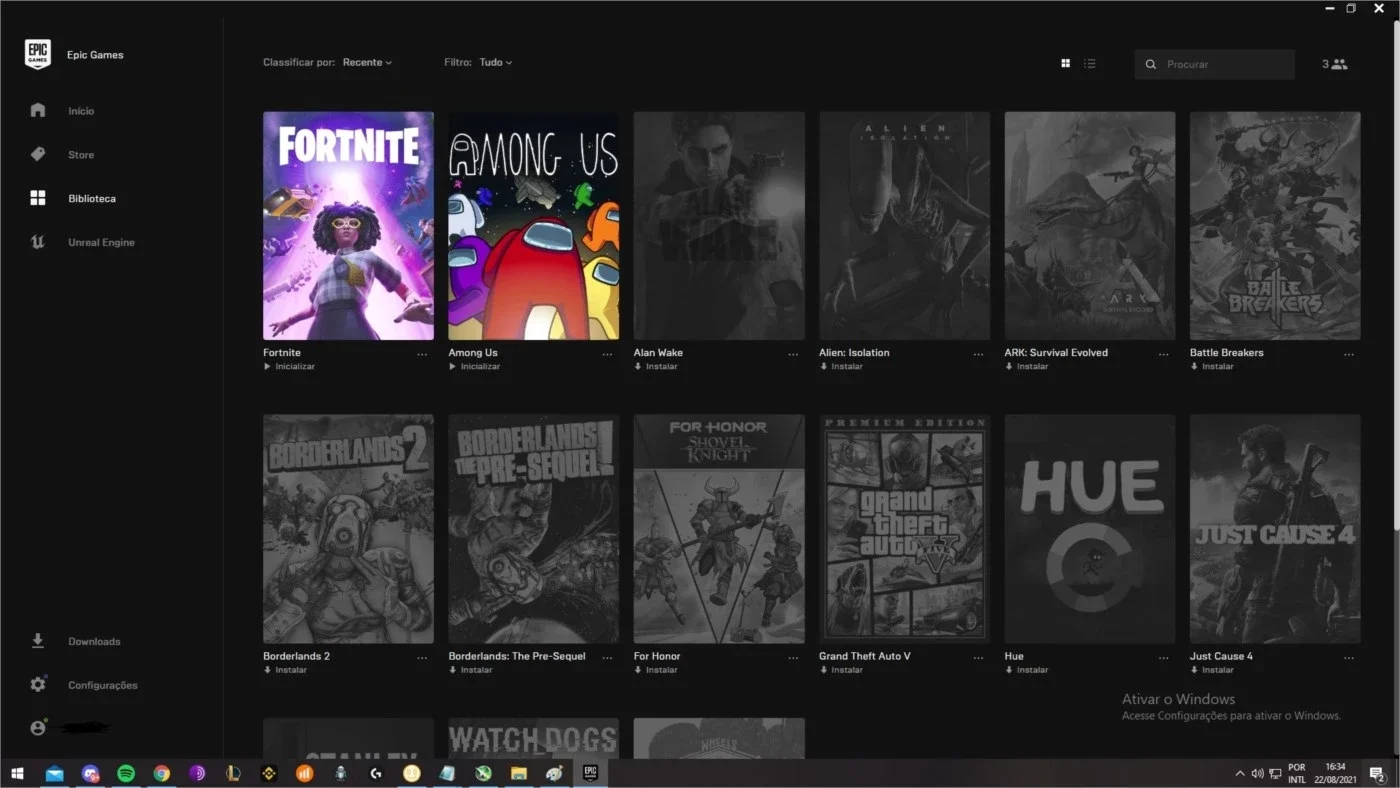Click the user account profile icon

(x=38, y=728)
